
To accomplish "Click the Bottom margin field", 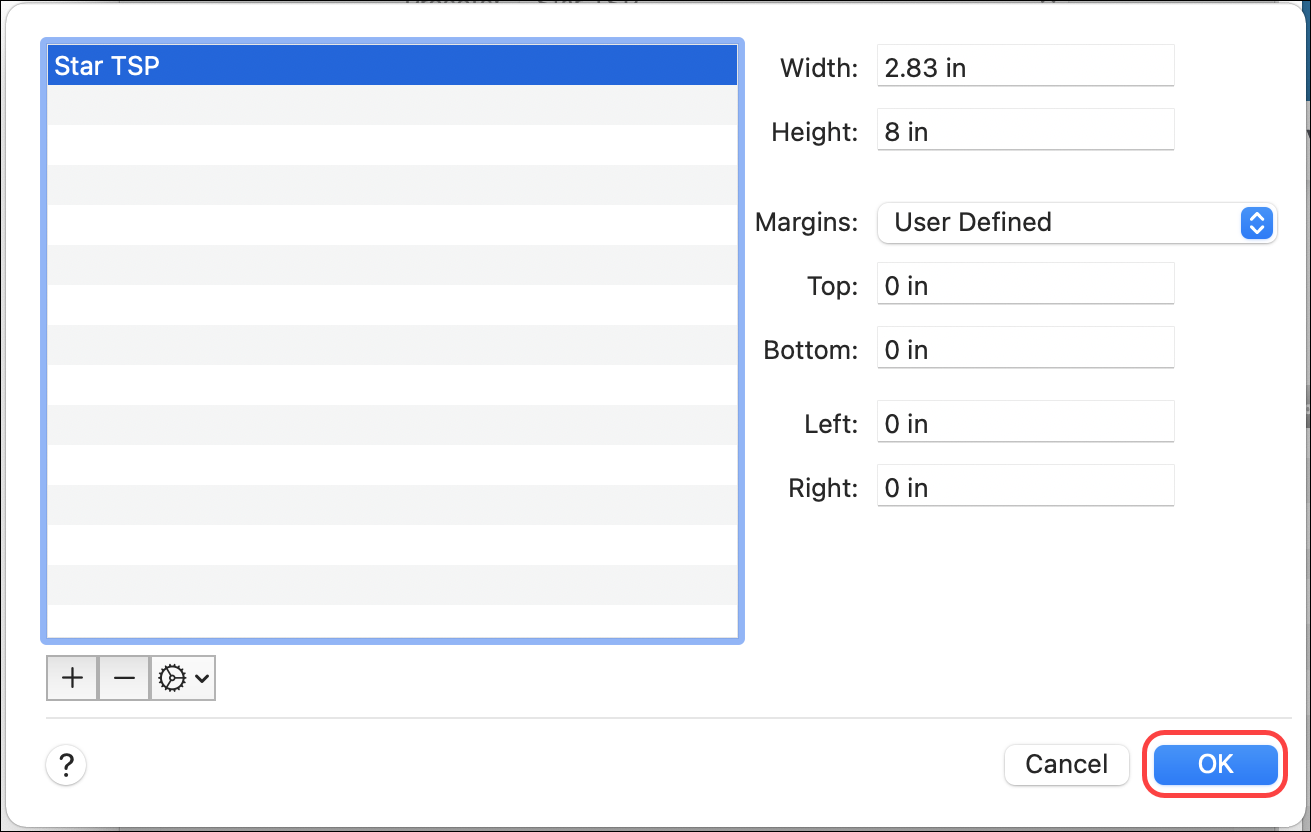I will [1025, 350].
